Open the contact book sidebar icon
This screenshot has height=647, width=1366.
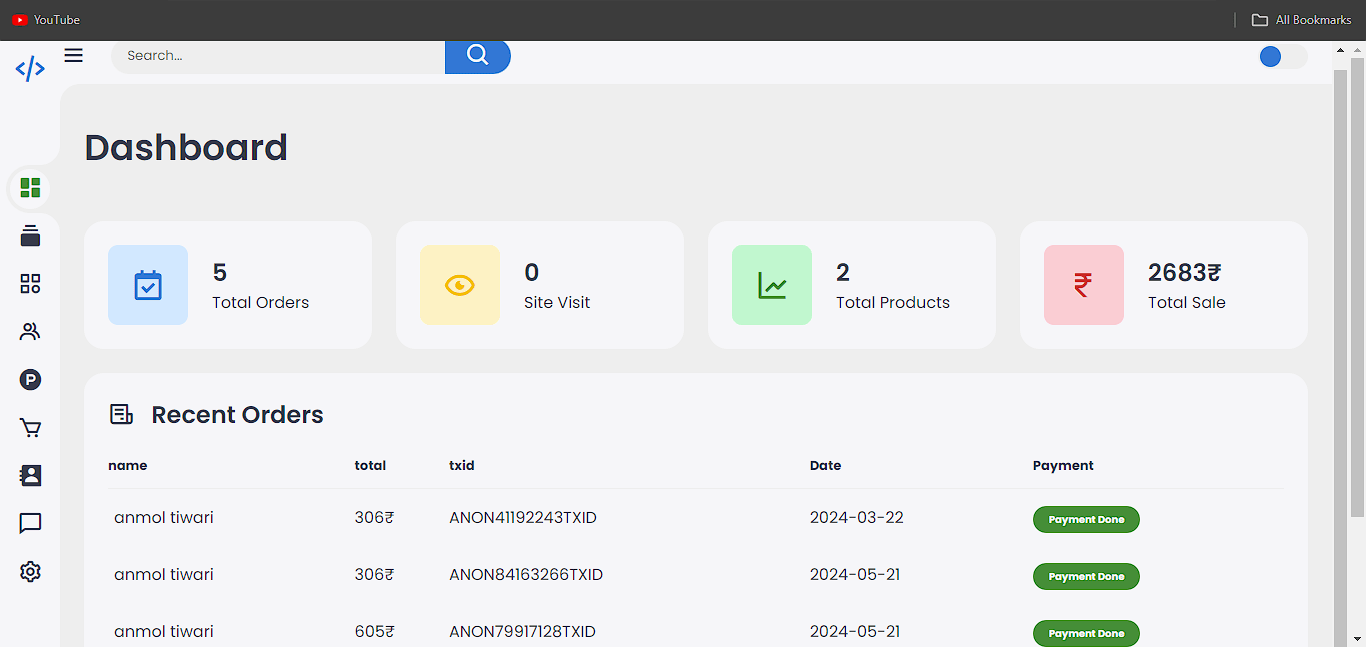30,475
